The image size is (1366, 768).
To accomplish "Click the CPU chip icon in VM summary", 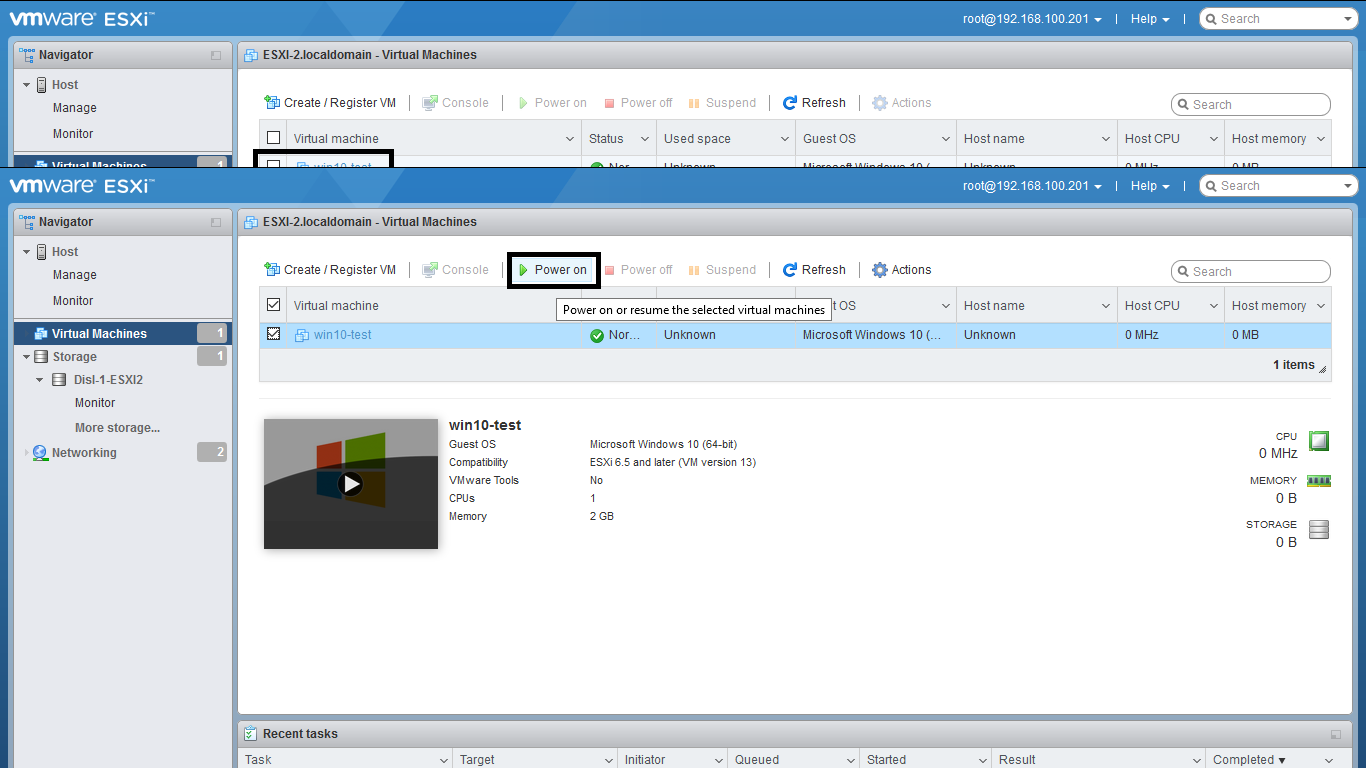I will click(1319, 441).
